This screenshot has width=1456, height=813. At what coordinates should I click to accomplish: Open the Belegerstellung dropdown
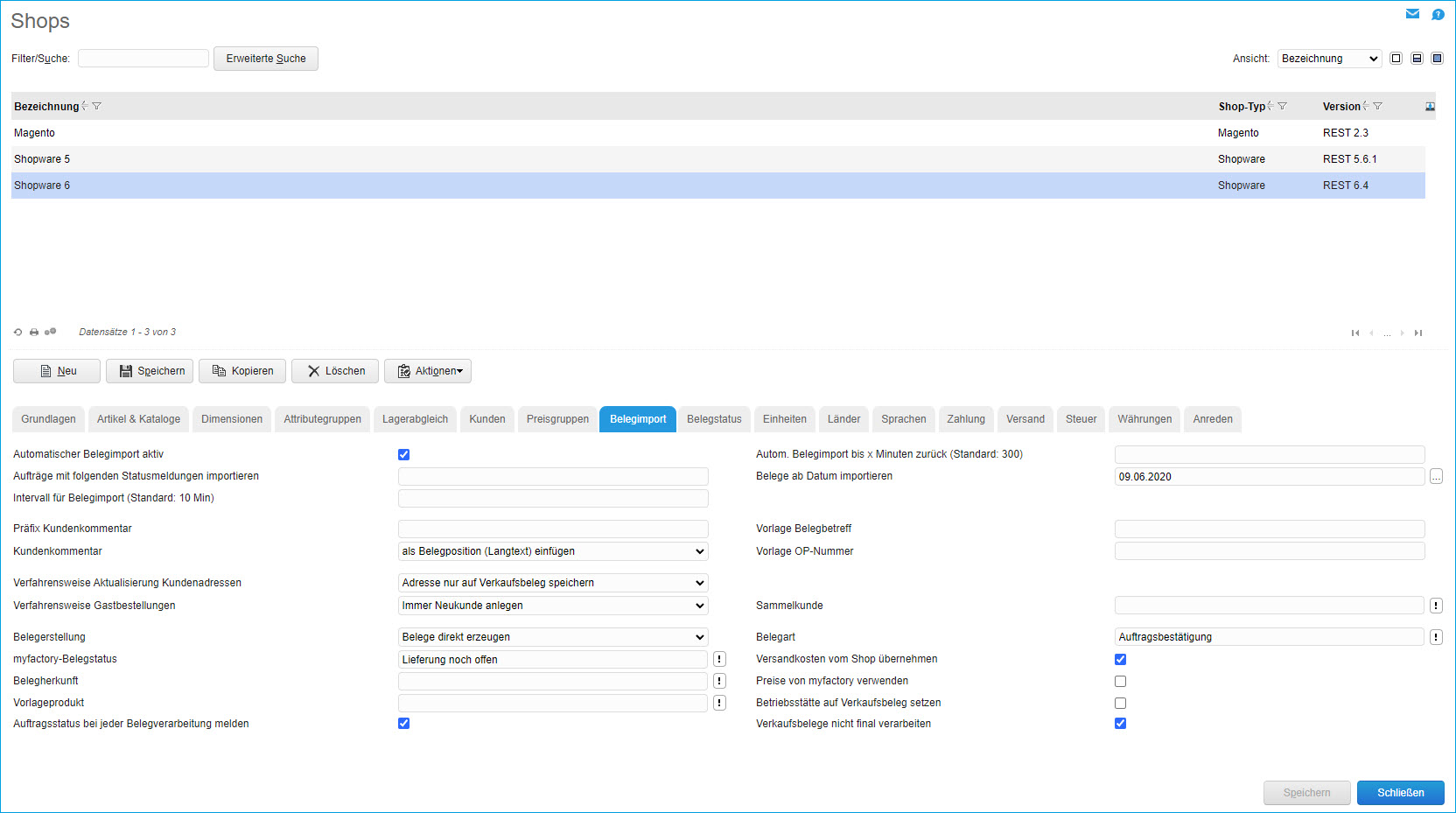[x=553, y=637]
